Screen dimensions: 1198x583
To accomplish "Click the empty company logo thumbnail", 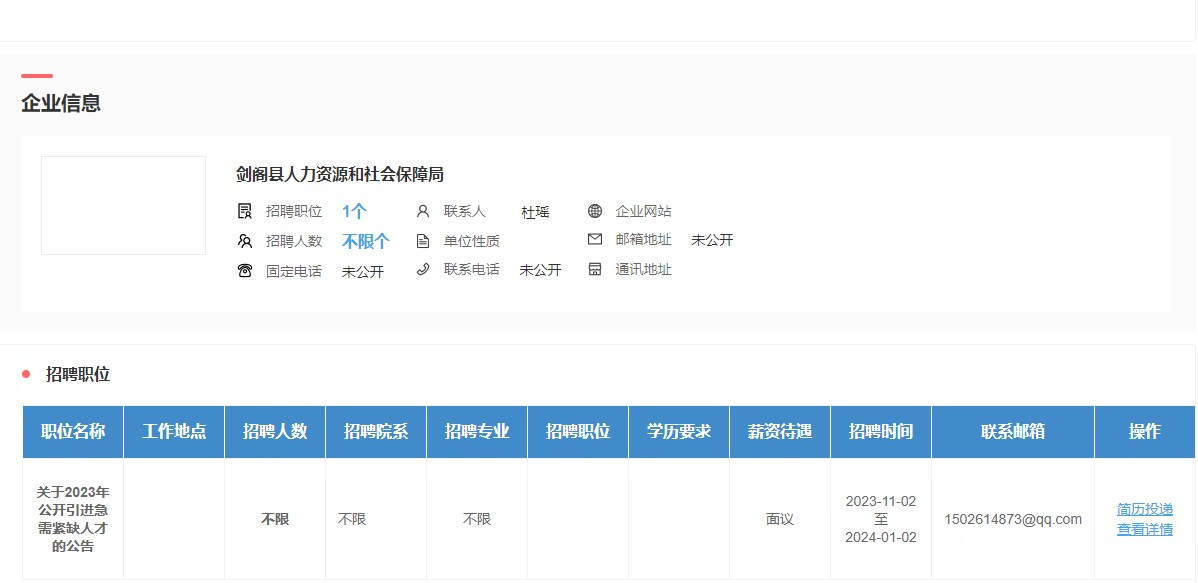I will pyautogui.click(x=123, y=205).
